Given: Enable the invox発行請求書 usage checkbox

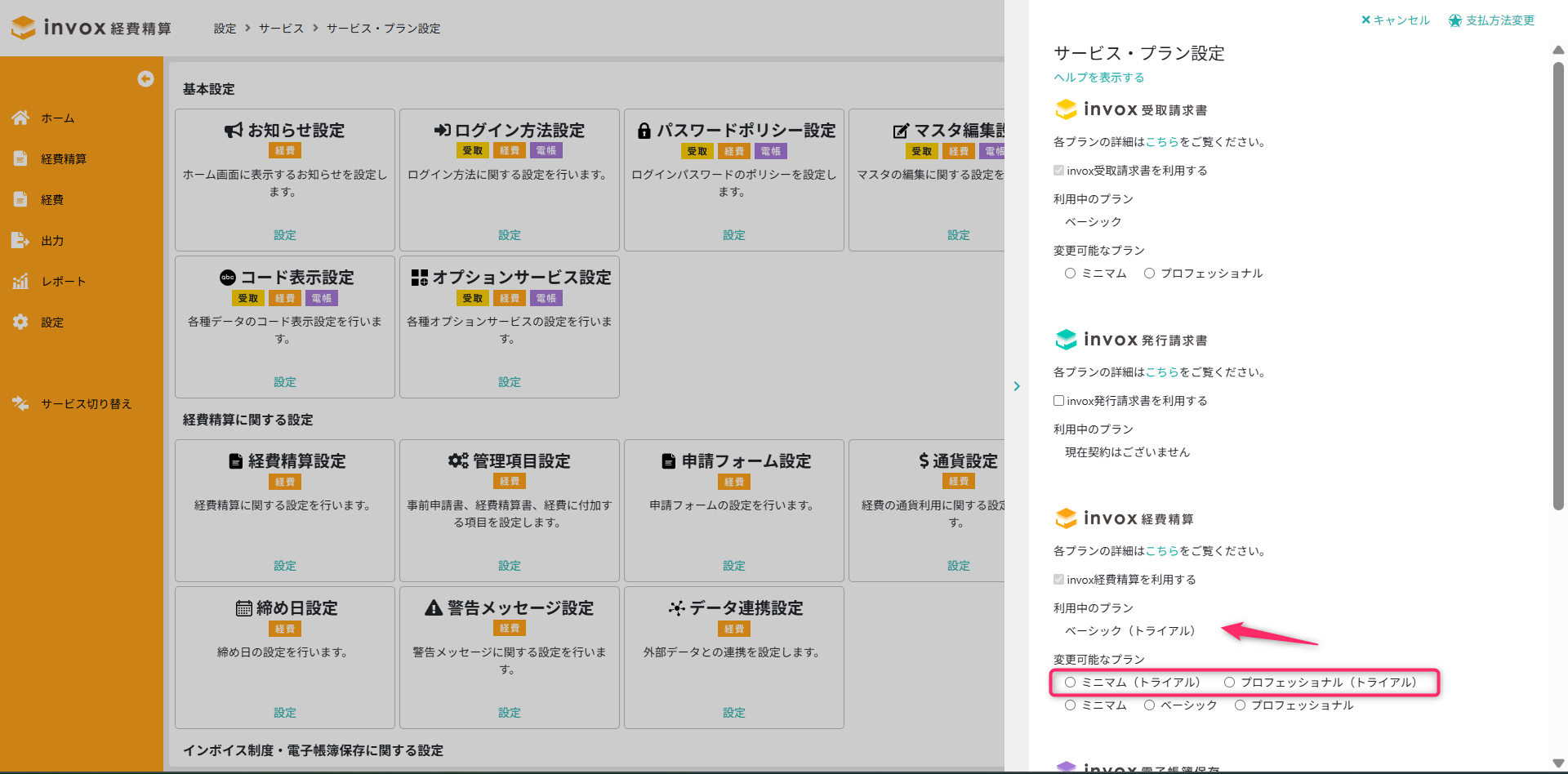Looking at the screenshot, I should [x=1058, y=401].
